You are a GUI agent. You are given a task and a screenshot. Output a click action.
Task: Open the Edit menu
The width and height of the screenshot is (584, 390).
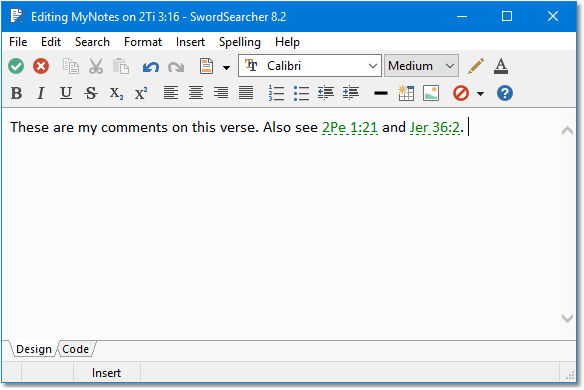tap(51, 42)
